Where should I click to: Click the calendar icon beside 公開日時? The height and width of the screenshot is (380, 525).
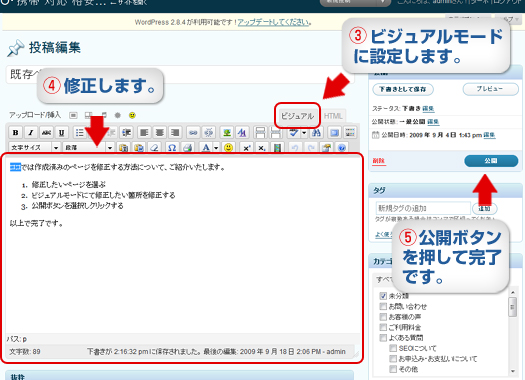coord(376,135)
